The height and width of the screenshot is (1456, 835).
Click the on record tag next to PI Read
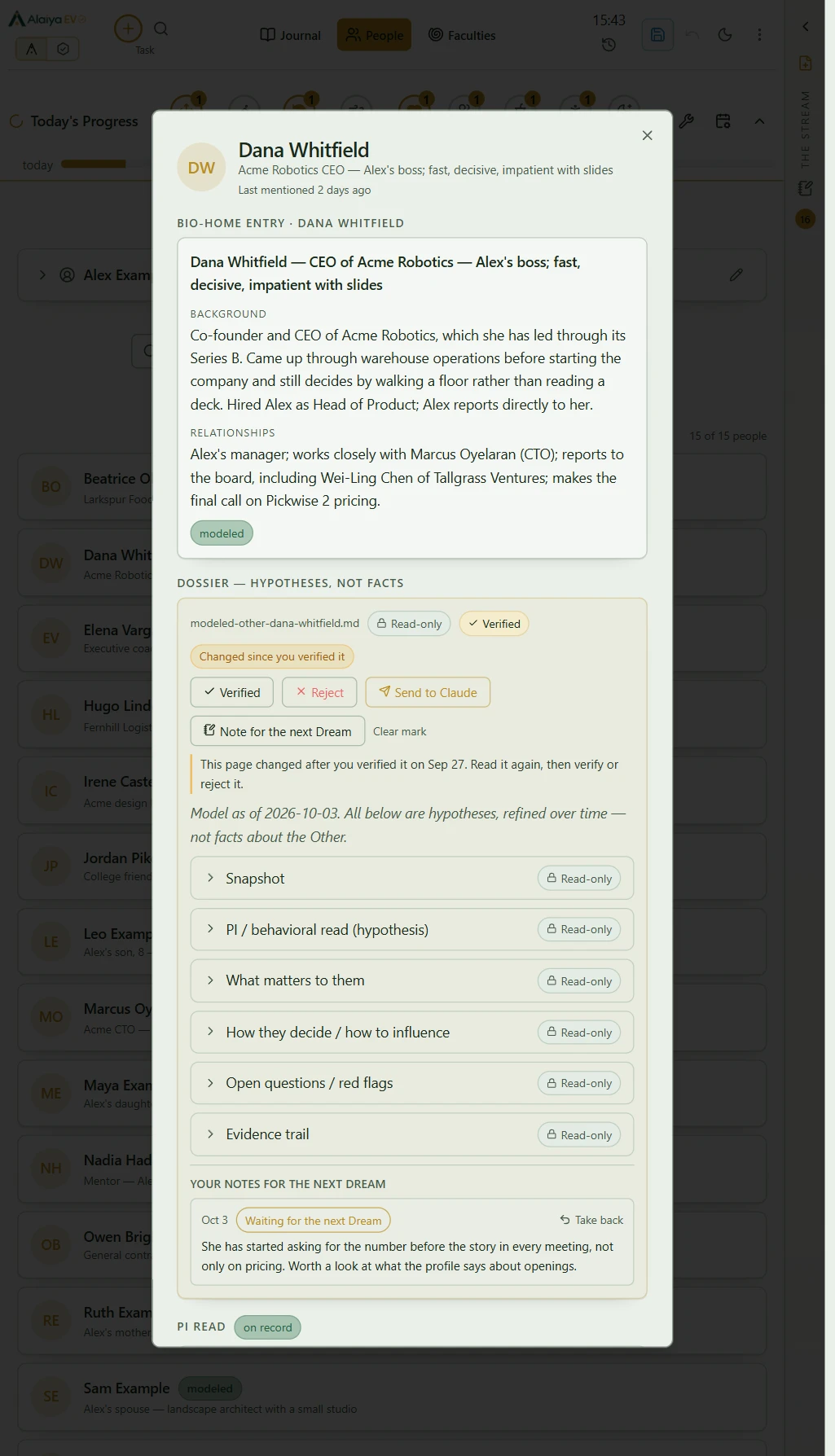[267, 1327]
